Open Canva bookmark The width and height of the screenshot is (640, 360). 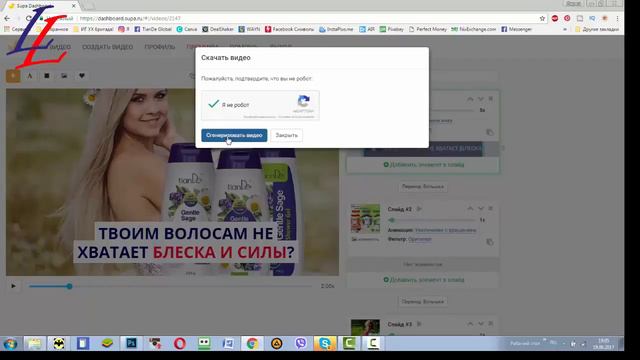(x=187, y=29)
